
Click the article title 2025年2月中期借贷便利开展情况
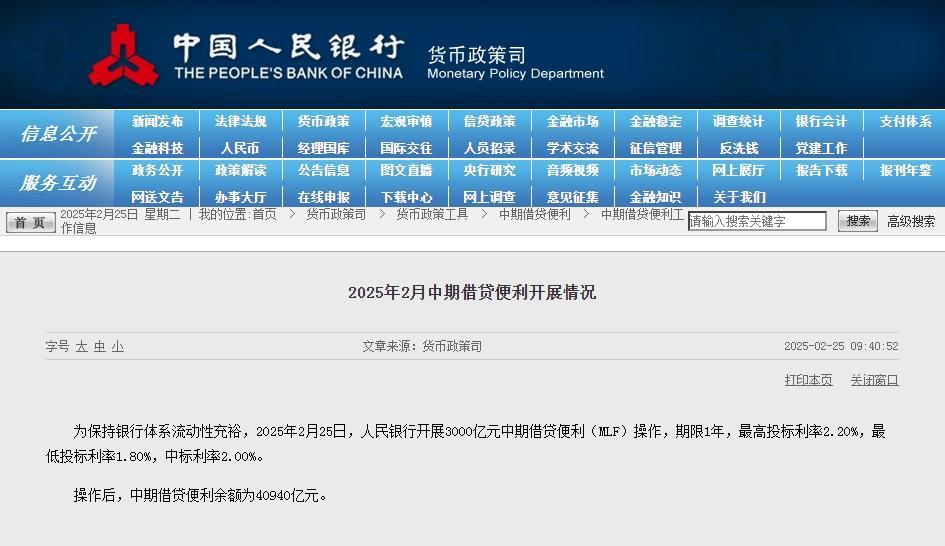click(472, 293)
